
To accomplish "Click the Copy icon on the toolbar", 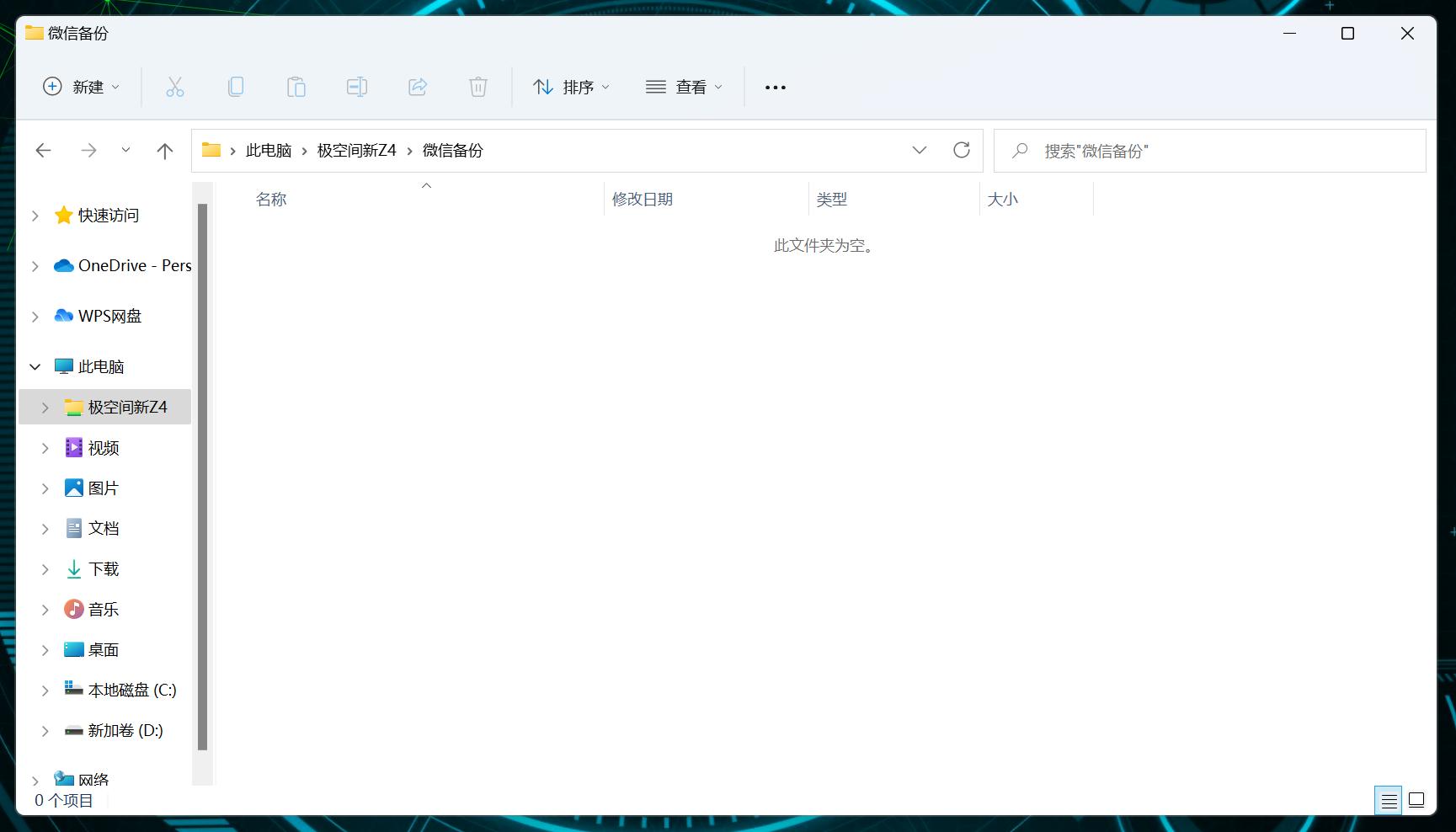I will 236,87.
